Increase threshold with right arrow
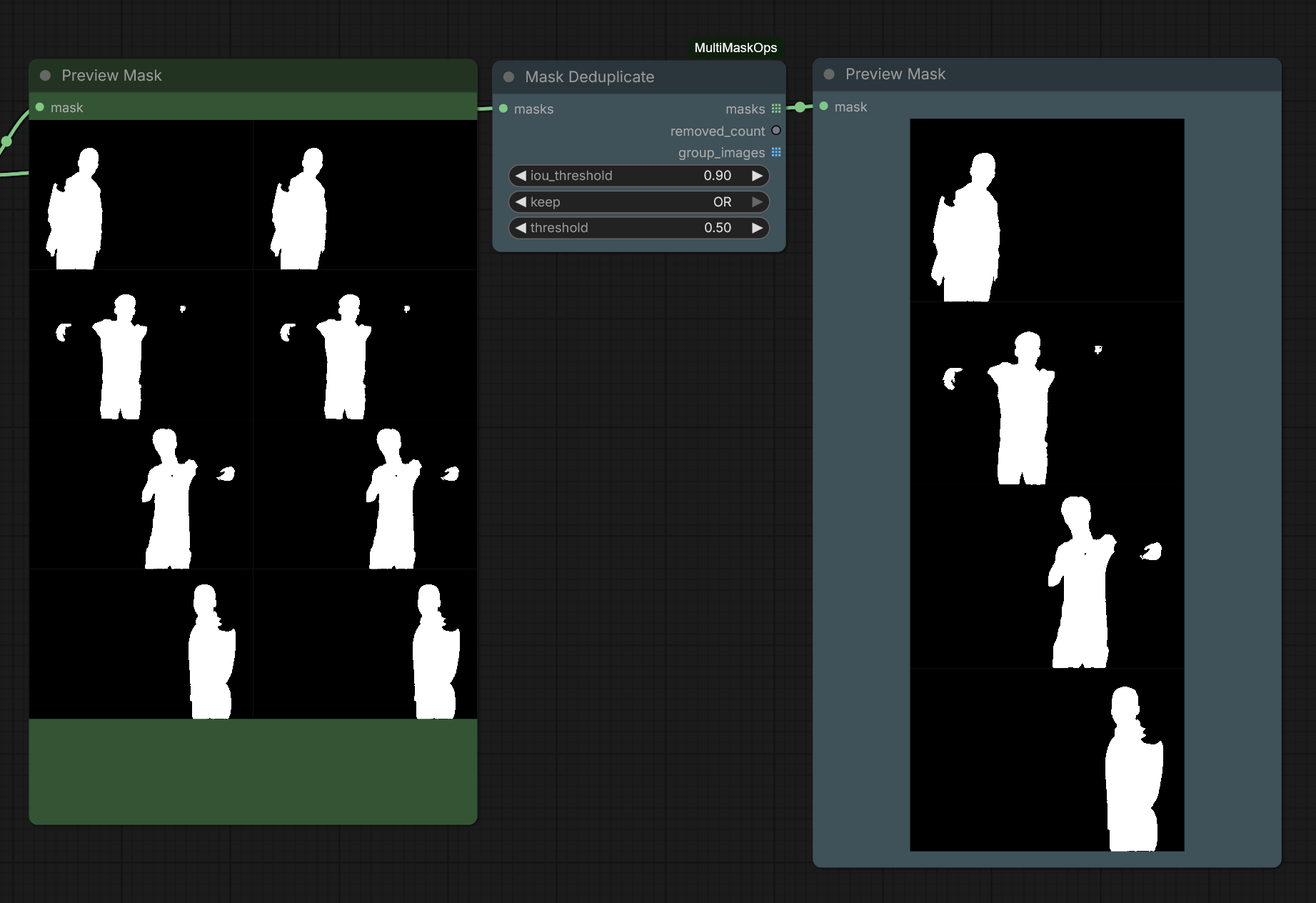Image resolution: width=1316 pixels, height=903 pixels. (758, 228)
